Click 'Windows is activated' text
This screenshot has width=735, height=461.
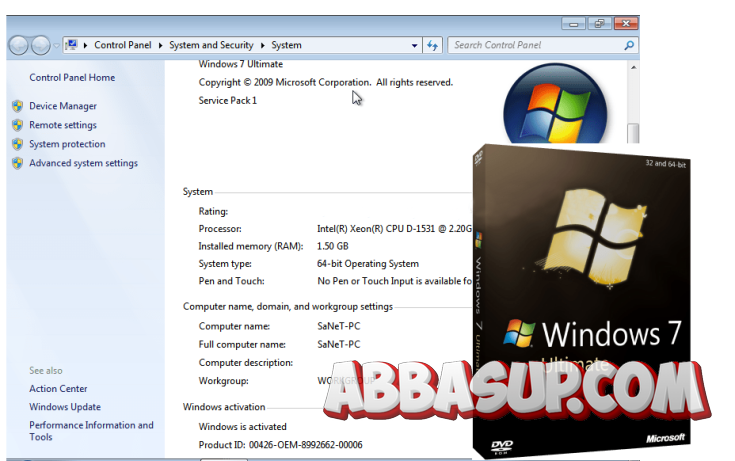242,427
